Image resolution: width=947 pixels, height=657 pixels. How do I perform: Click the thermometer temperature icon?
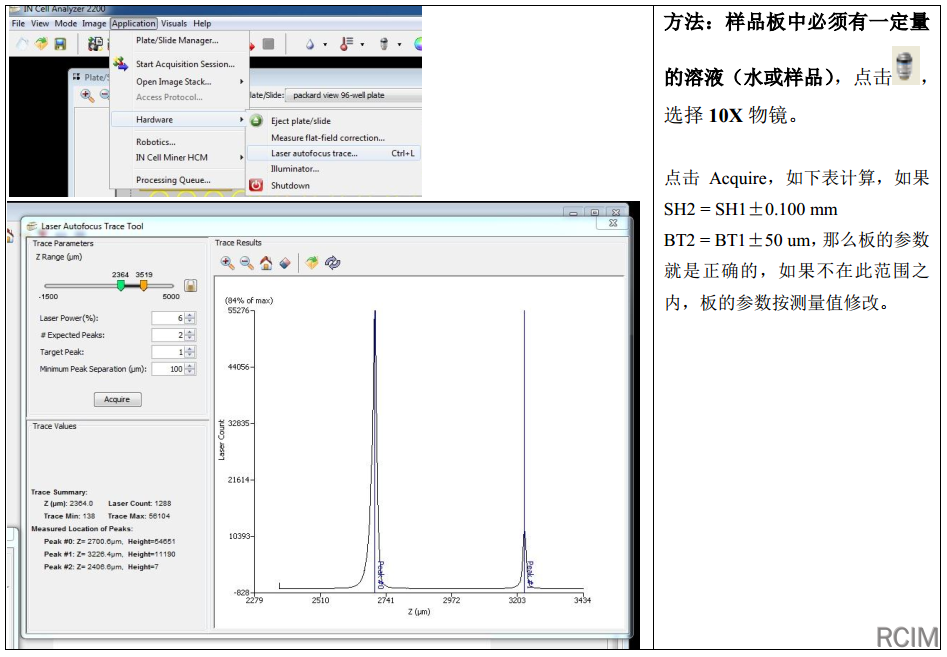346,44
